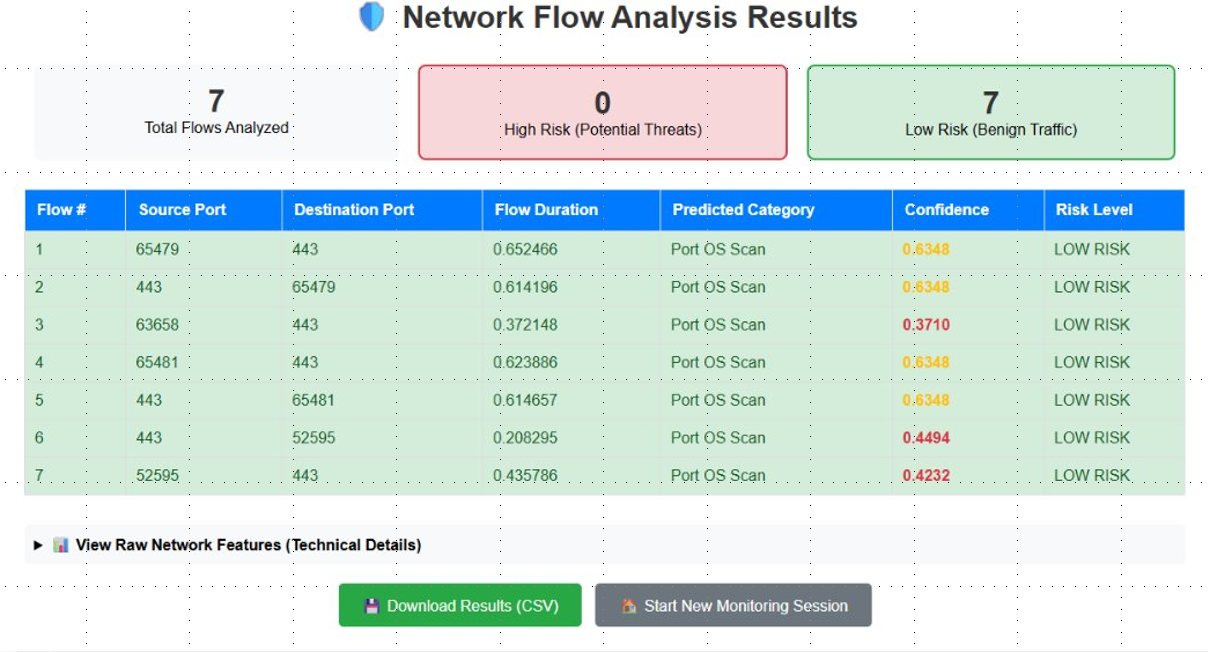Click the bar chart icon beside View Raw Network Features
1208x652 pixels.
[x=61, y=545]
